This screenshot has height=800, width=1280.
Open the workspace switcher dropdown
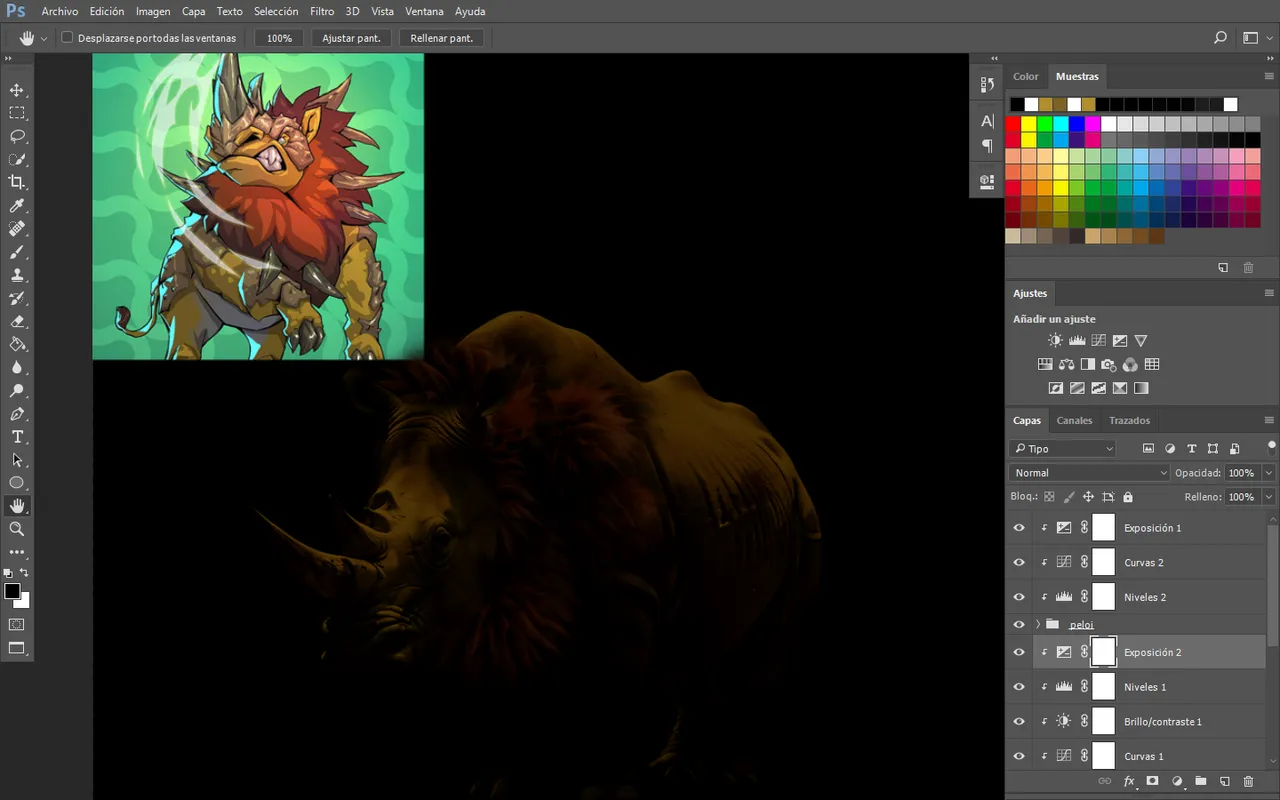tap(1255, 38)
